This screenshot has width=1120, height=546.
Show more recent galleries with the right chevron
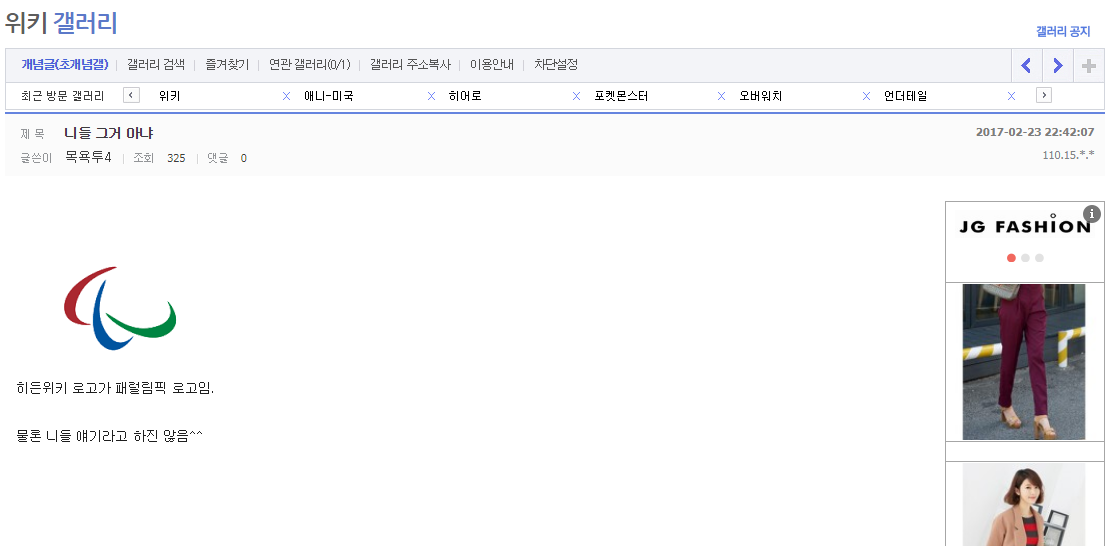pos(1044,95)
